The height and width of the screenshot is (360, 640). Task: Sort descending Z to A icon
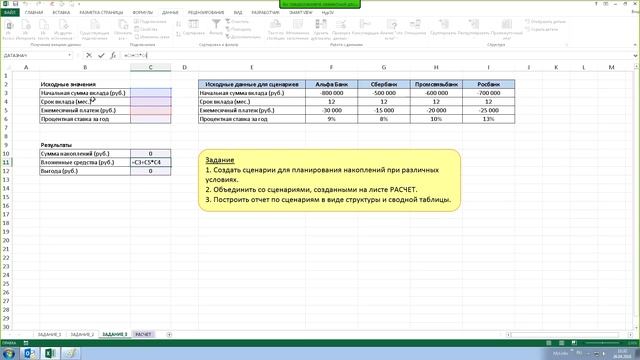tap(178, 34)
